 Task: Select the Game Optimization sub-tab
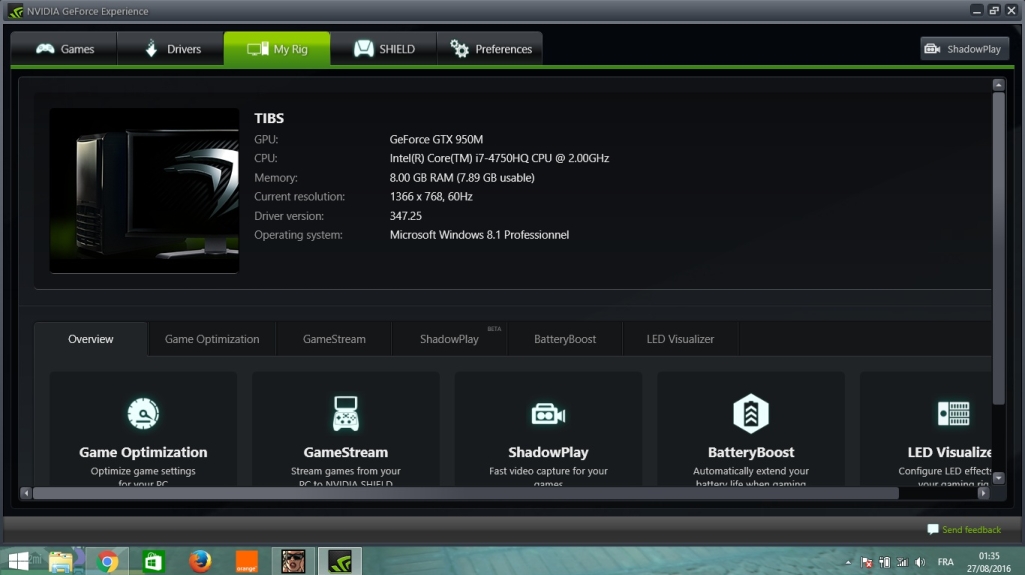tap(212, 339)
